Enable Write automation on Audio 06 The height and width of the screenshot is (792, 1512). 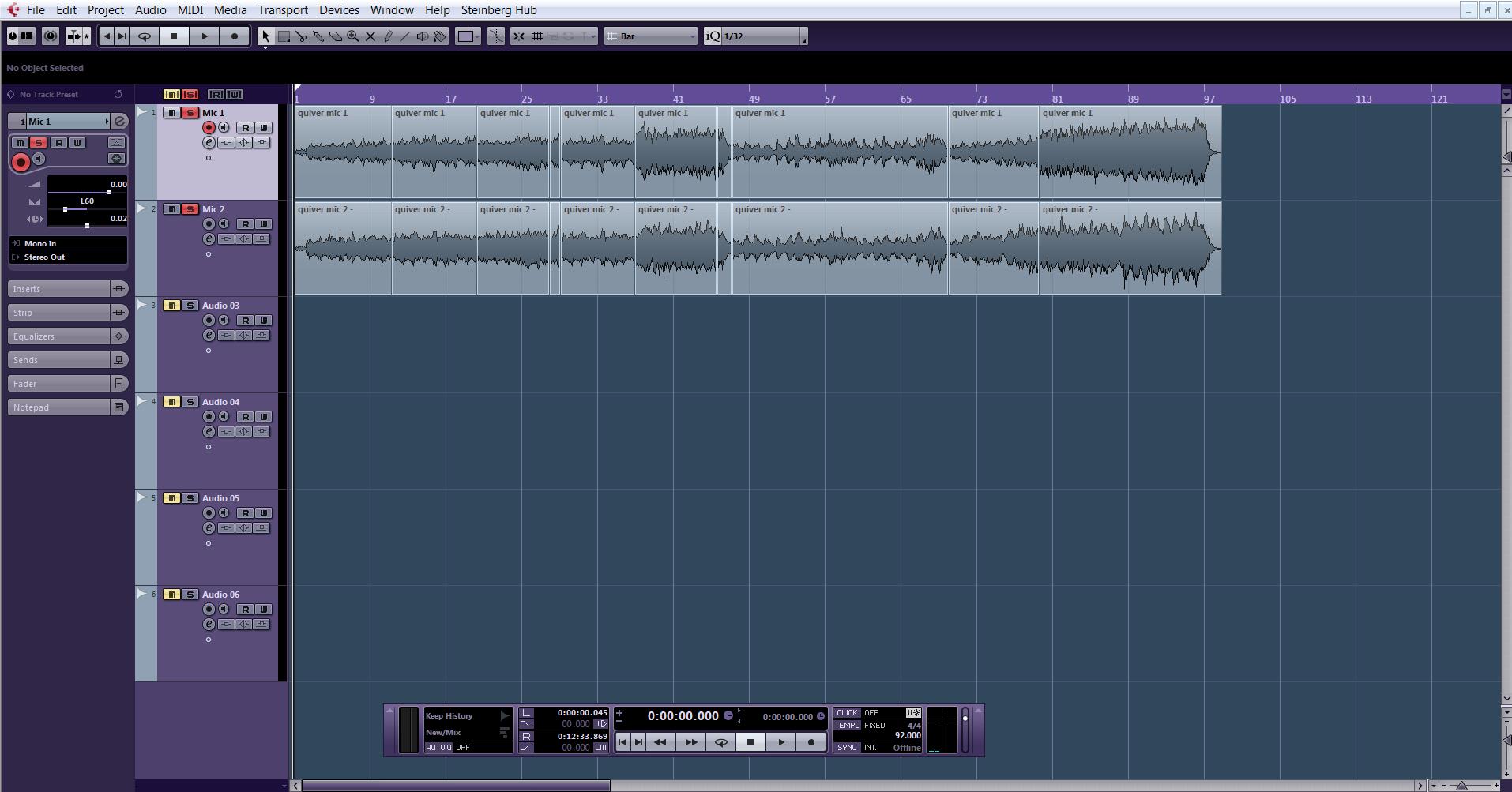(x=264, y=610)
